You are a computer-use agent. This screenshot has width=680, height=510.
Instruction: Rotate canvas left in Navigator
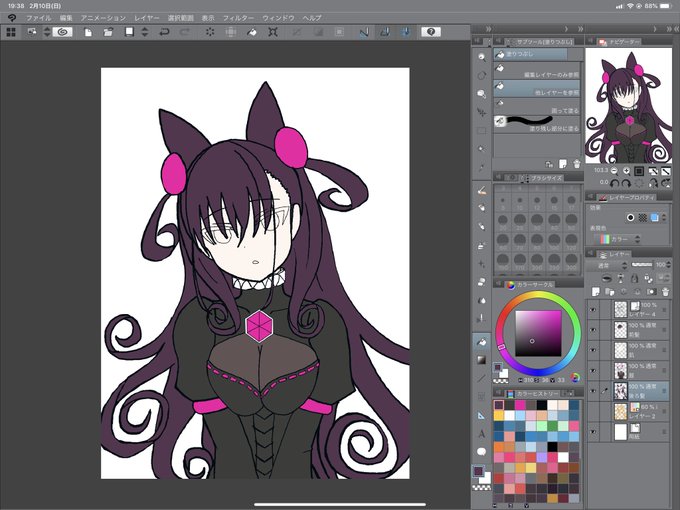[x=614, y=183]
